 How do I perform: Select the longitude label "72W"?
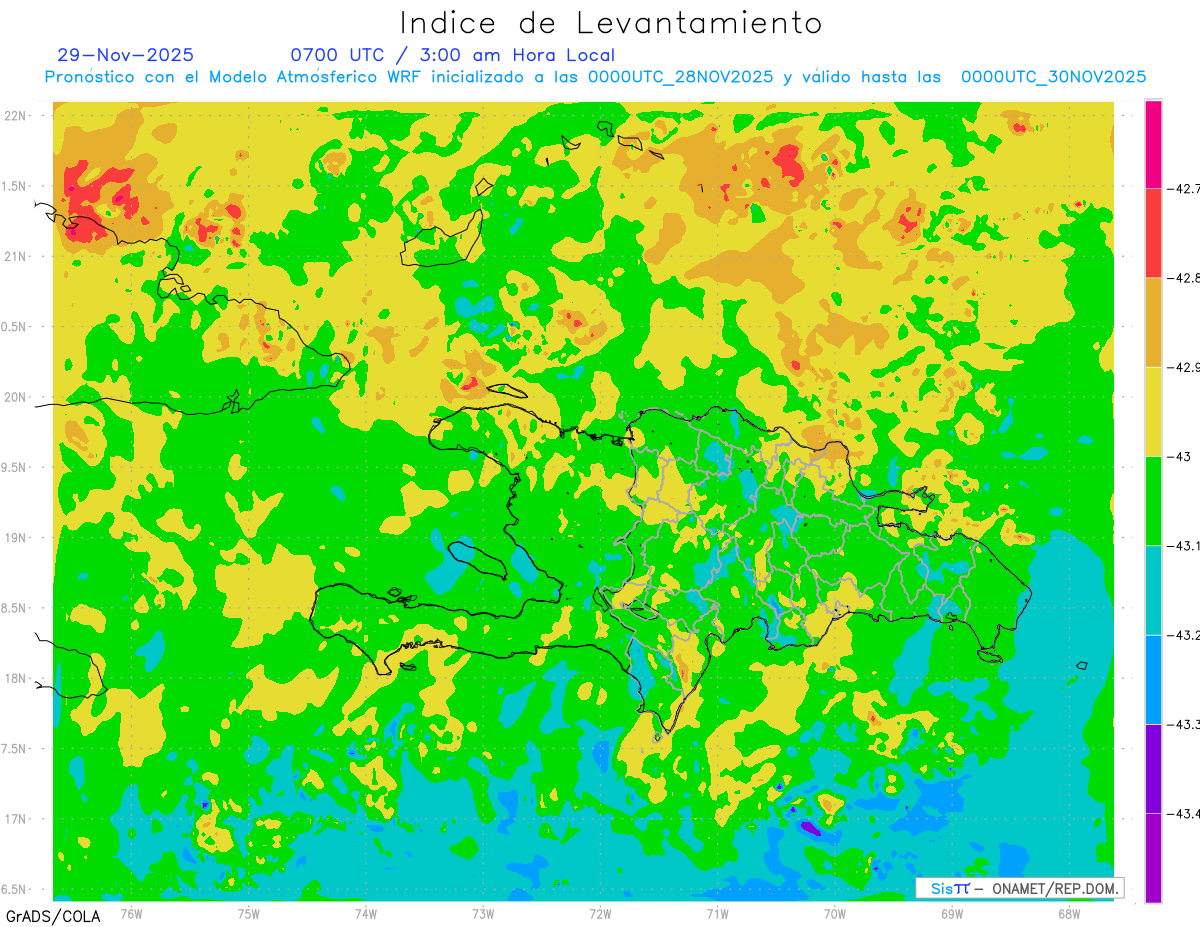click(x=600, y=913)
